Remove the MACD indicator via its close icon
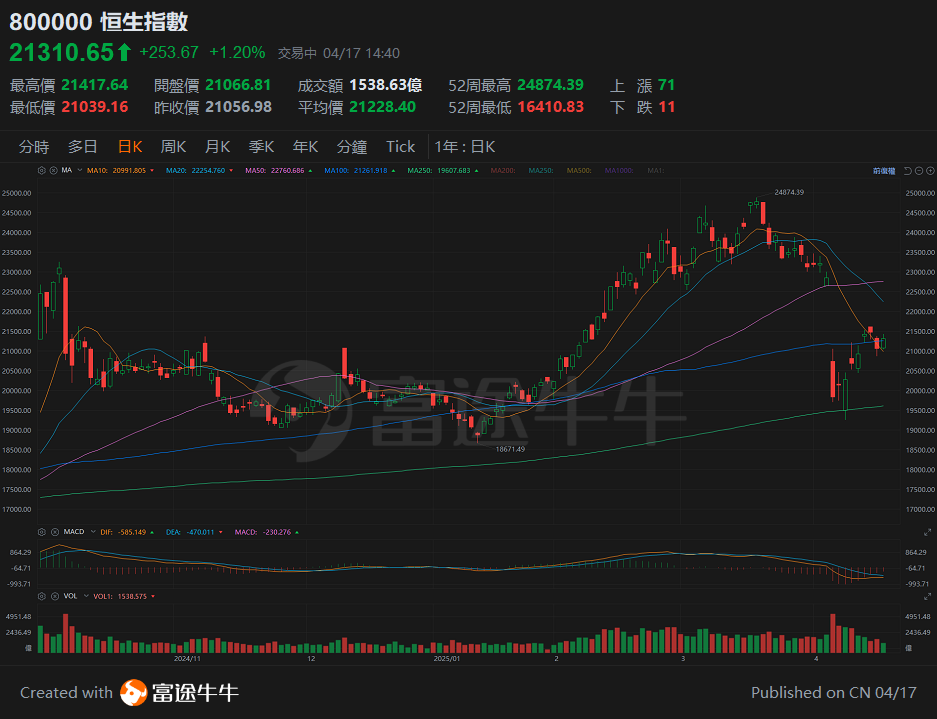Image resolution: width=937 pixels, height=719 pixels. [x=55, y=532]
